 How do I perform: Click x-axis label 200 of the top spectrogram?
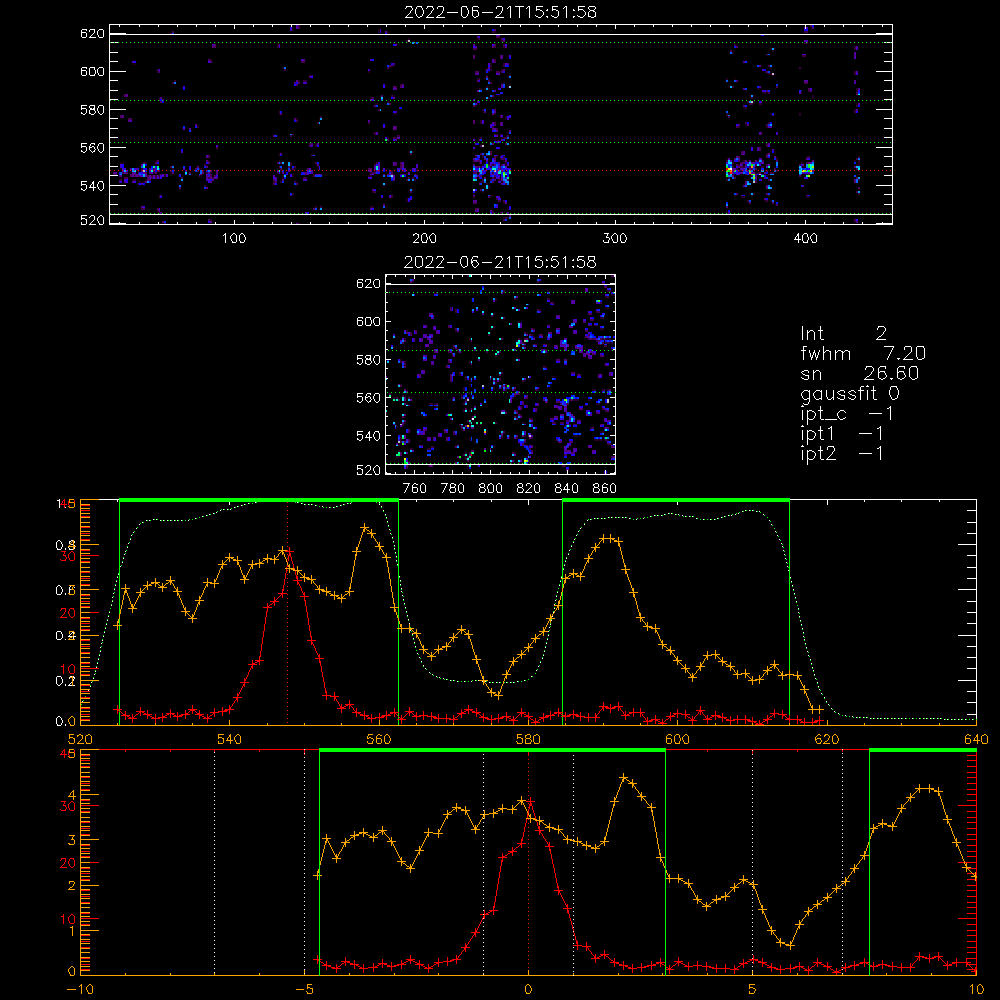(x=424, y=239)
